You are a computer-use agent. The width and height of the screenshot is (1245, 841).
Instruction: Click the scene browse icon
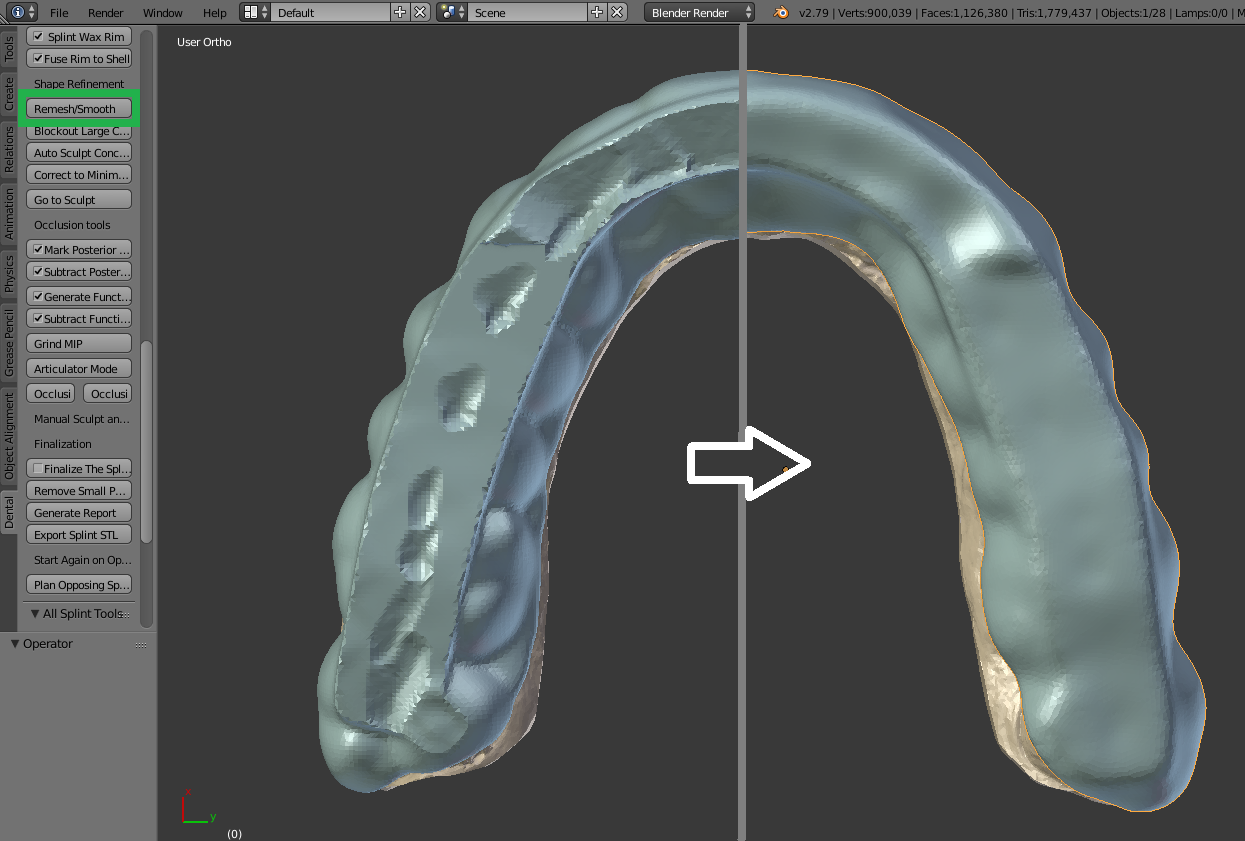(452, 13)
